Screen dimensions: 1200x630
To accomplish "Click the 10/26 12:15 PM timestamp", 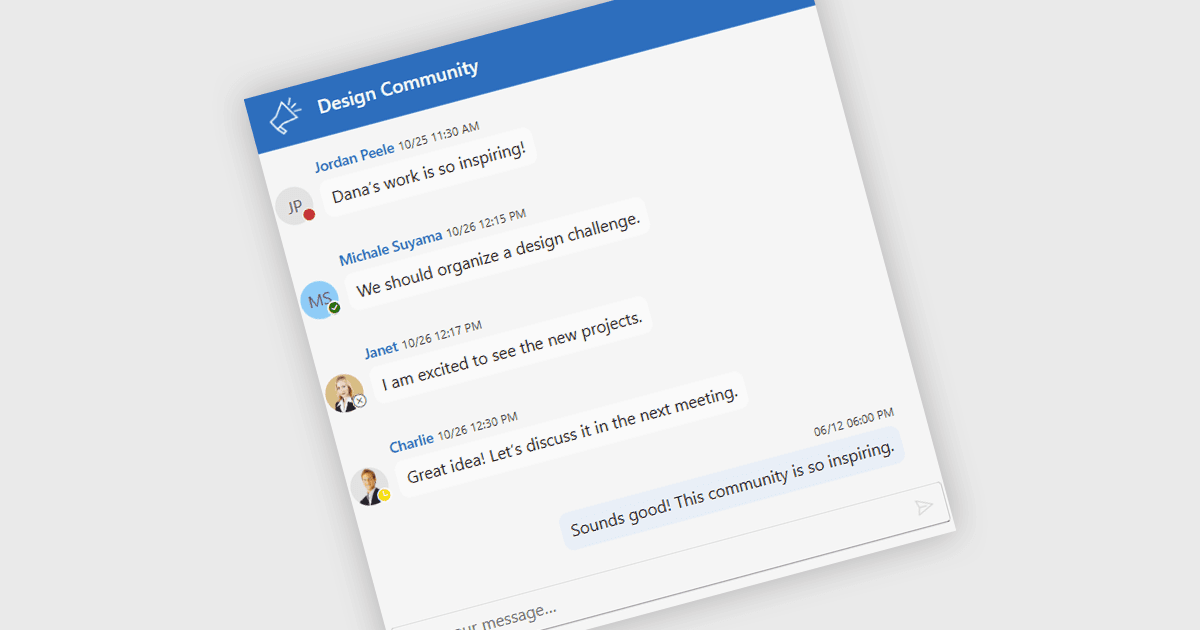I will (486, 223).
